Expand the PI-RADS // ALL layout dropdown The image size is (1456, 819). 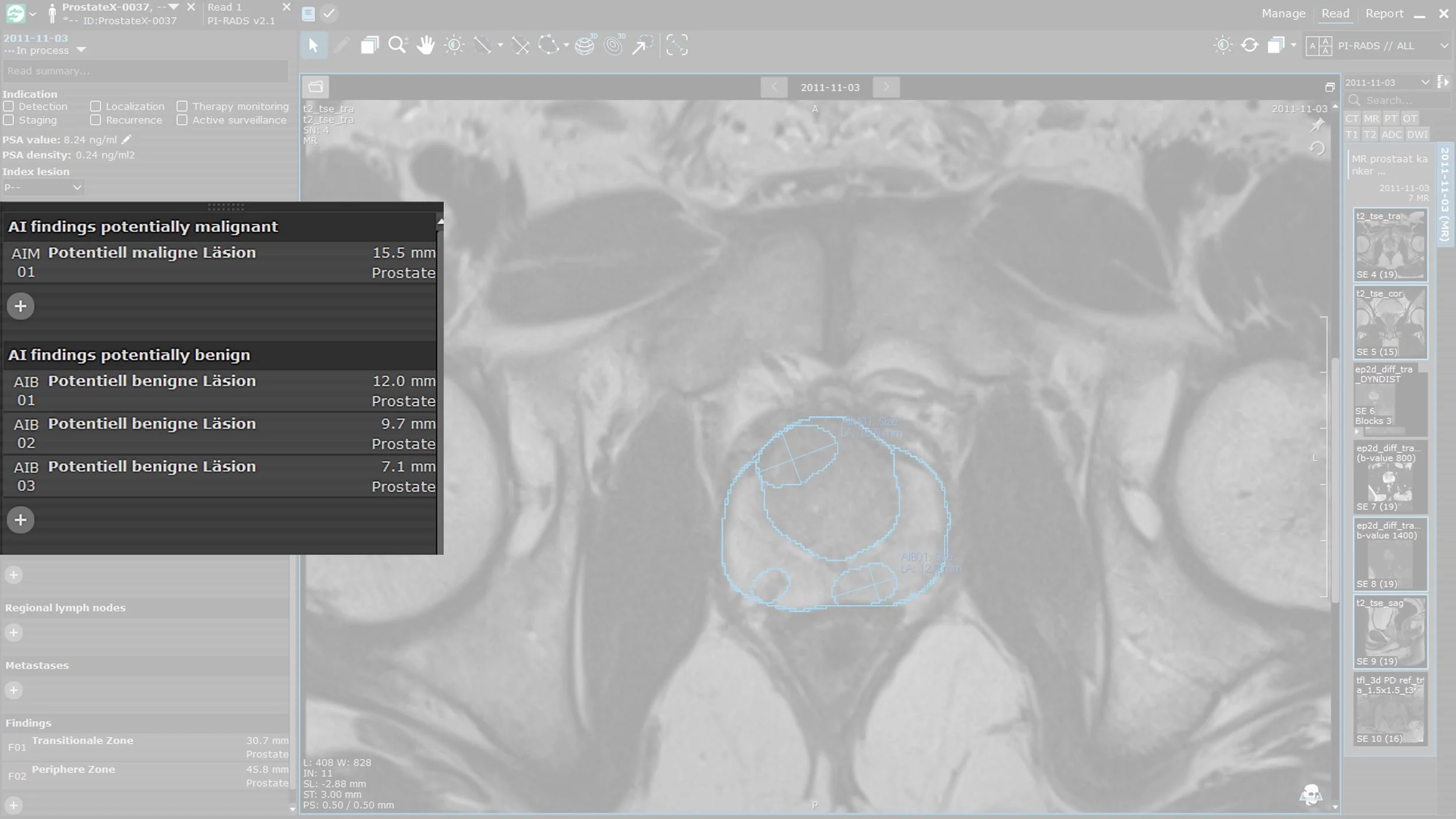pos(1444,45)
